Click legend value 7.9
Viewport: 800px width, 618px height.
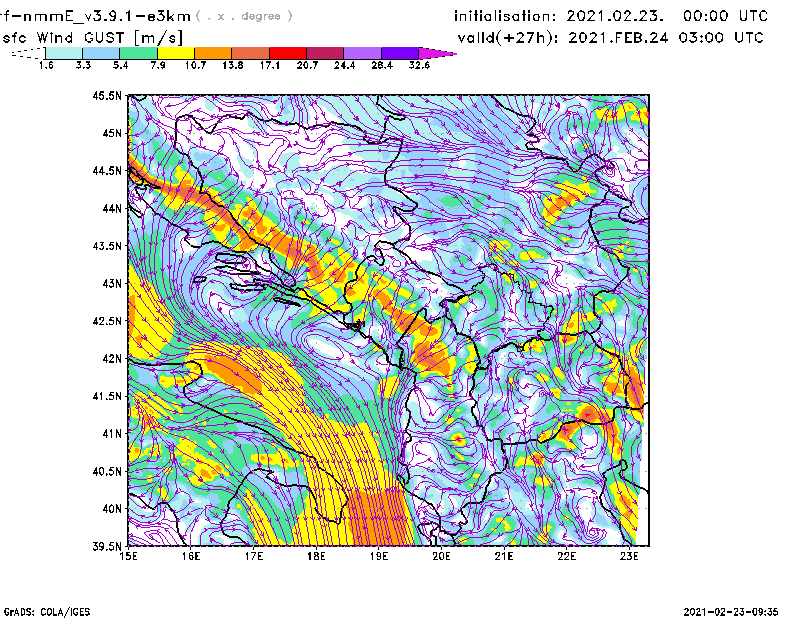click(158, 65)
